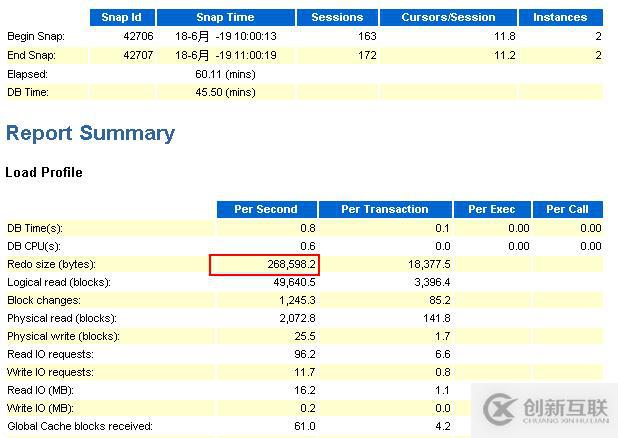Click DB Time(s) Per Call value 0.00
This screenshot has width=618, height=438.
pos(591,228)
